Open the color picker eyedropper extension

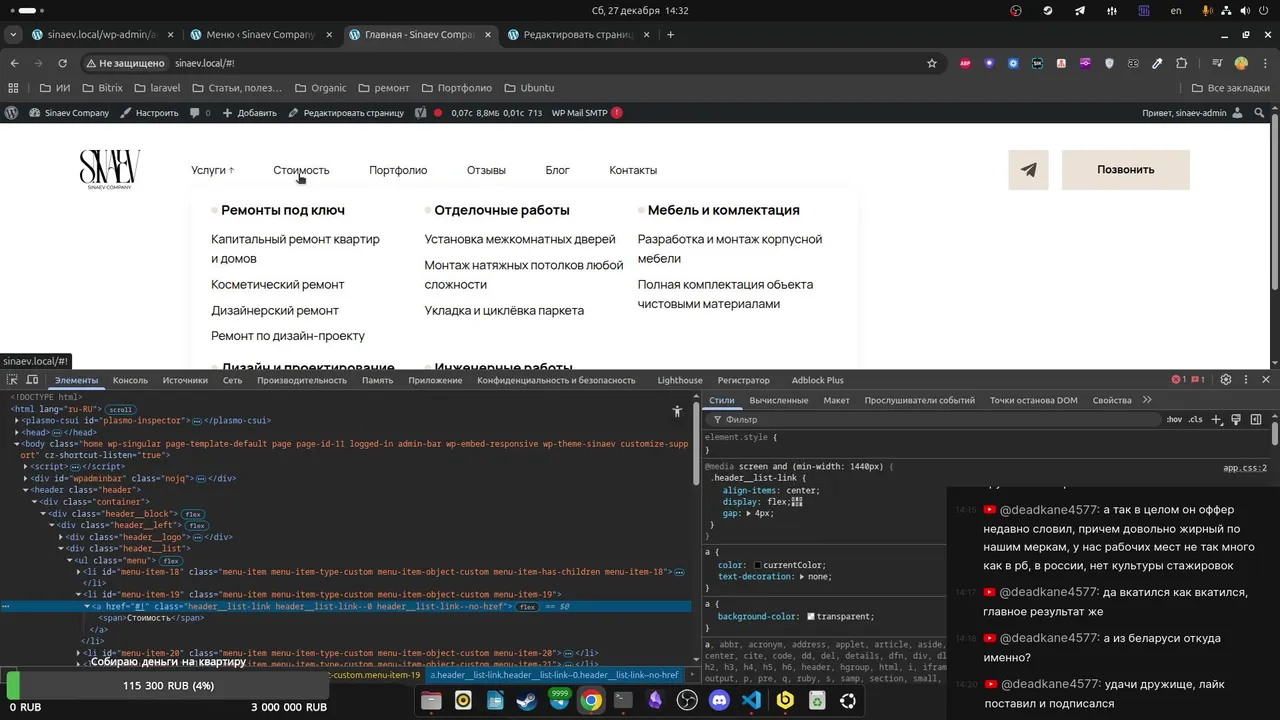click(x=1157, y=63)
